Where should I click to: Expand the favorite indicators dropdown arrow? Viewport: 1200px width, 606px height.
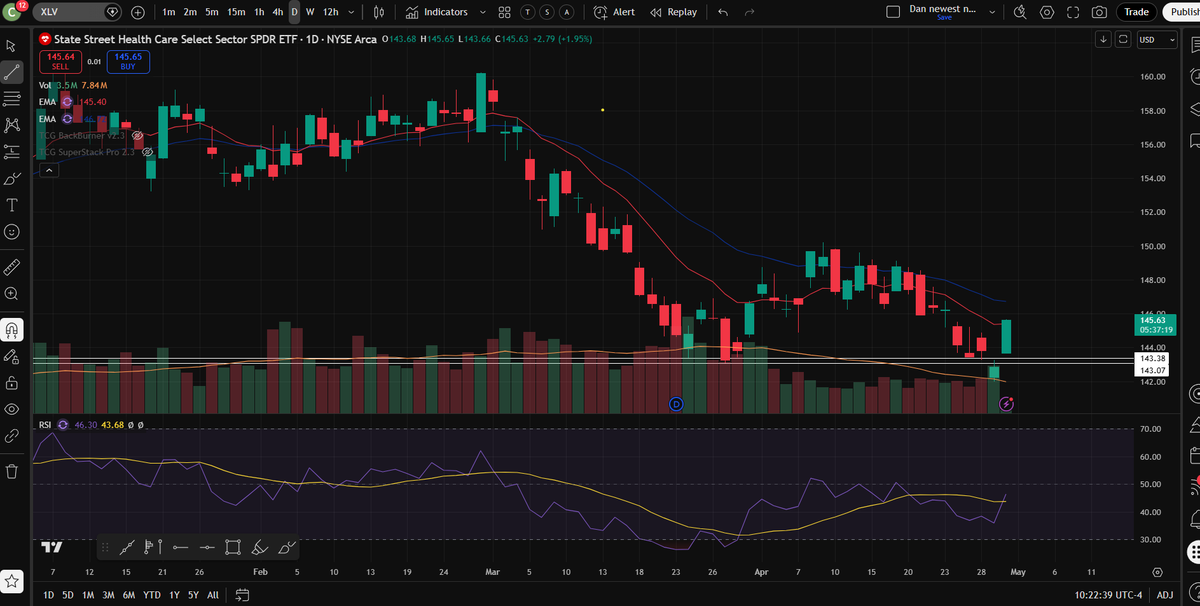tap(483, 12)
